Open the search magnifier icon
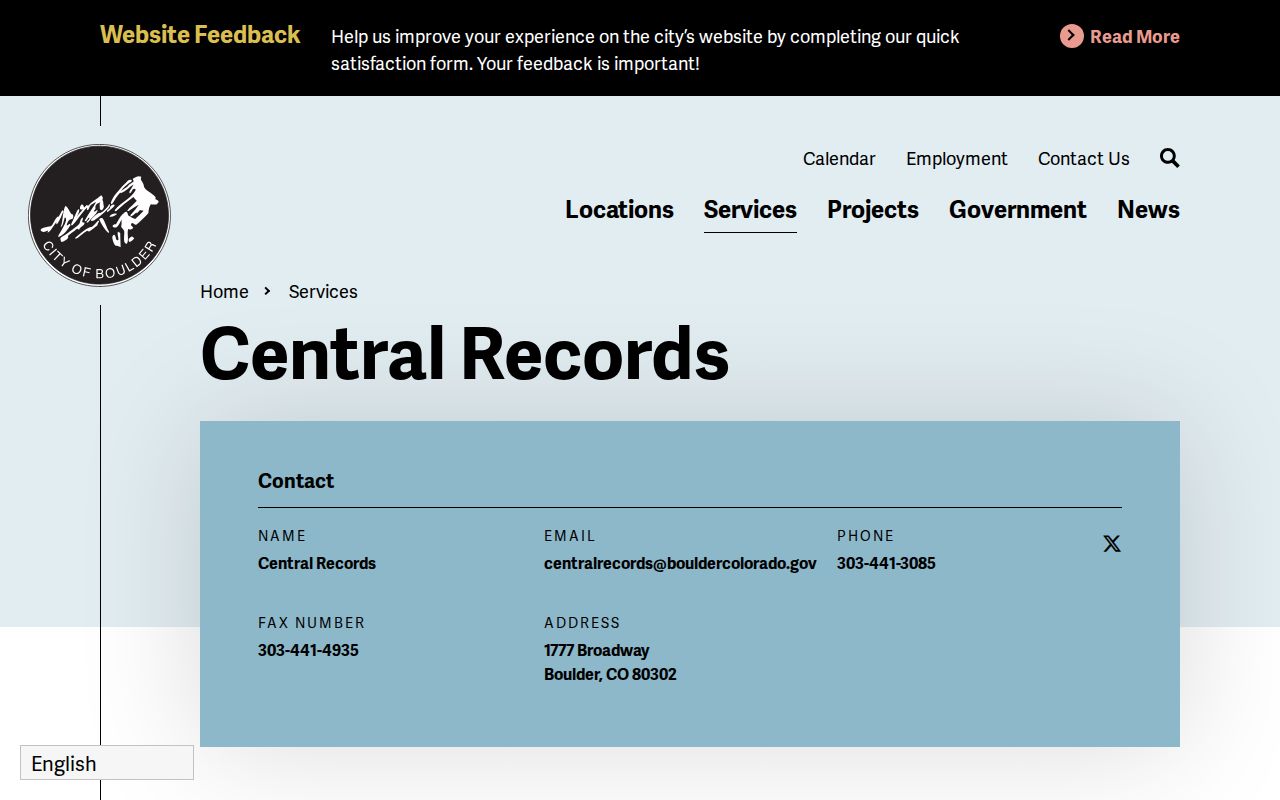The image size is (1280, 800). pyautogui.click(x=1169, y=158)
